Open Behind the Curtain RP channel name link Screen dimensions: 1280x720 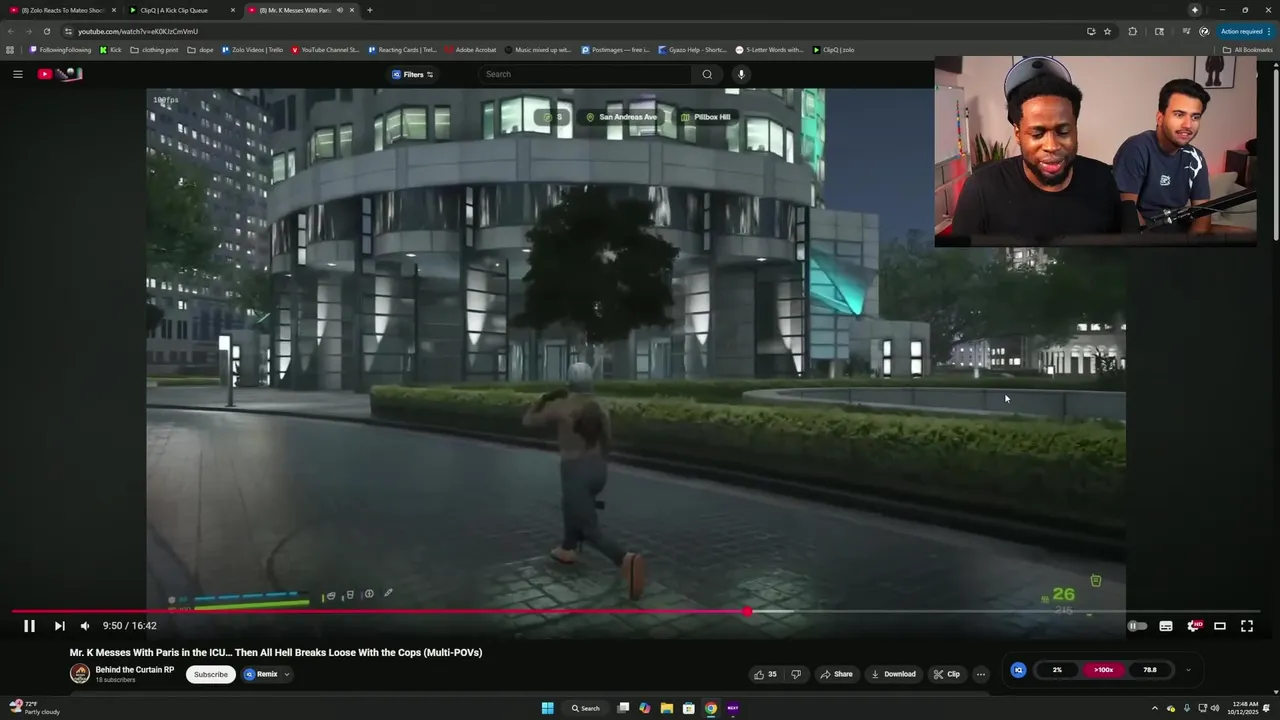coord(135,670)
